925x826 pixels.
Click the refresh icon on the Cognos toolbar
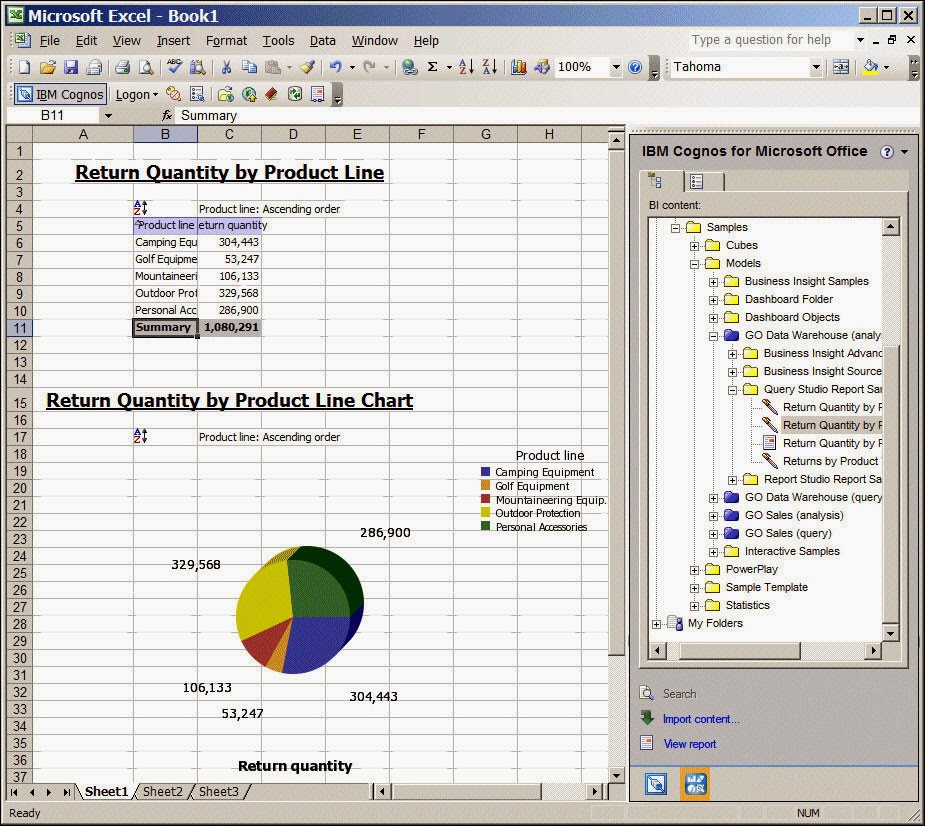click(295, 94)
